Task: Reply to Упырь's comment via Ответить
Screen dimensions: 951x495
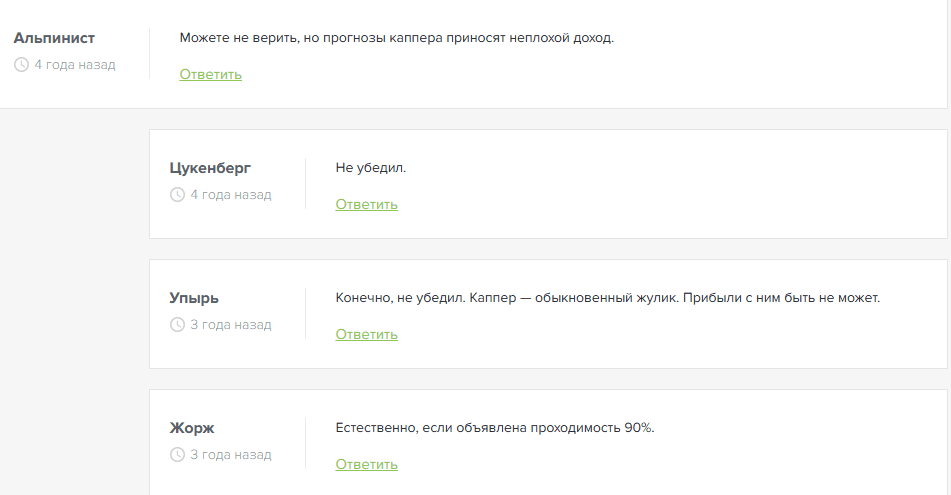Action: 366,334
